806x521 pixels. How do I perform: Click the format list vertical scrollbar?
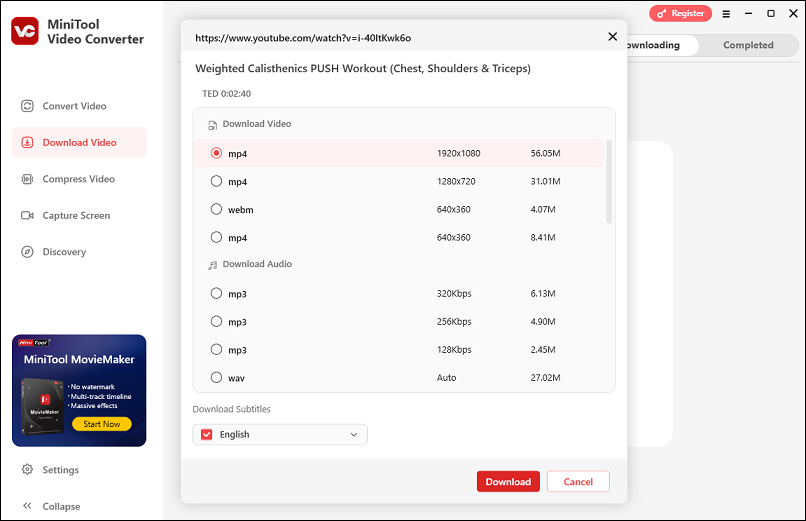point(609,181)
